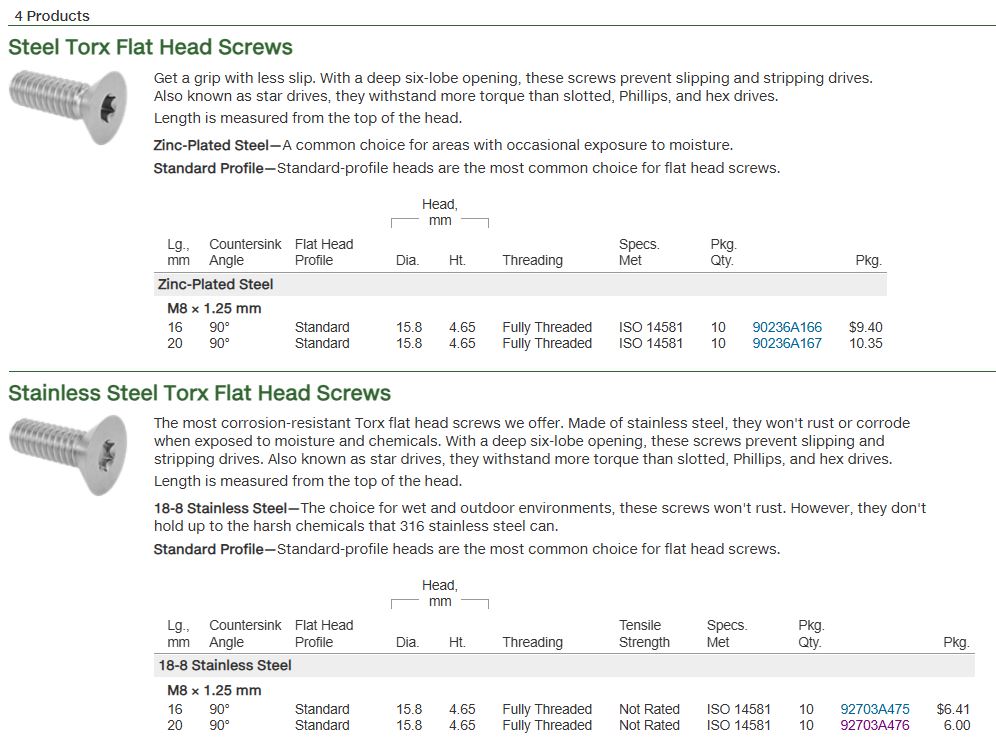Click ISO 14581 in the 90236A166 row
This screenshot has width=996, height=747.
click(650, 327)
